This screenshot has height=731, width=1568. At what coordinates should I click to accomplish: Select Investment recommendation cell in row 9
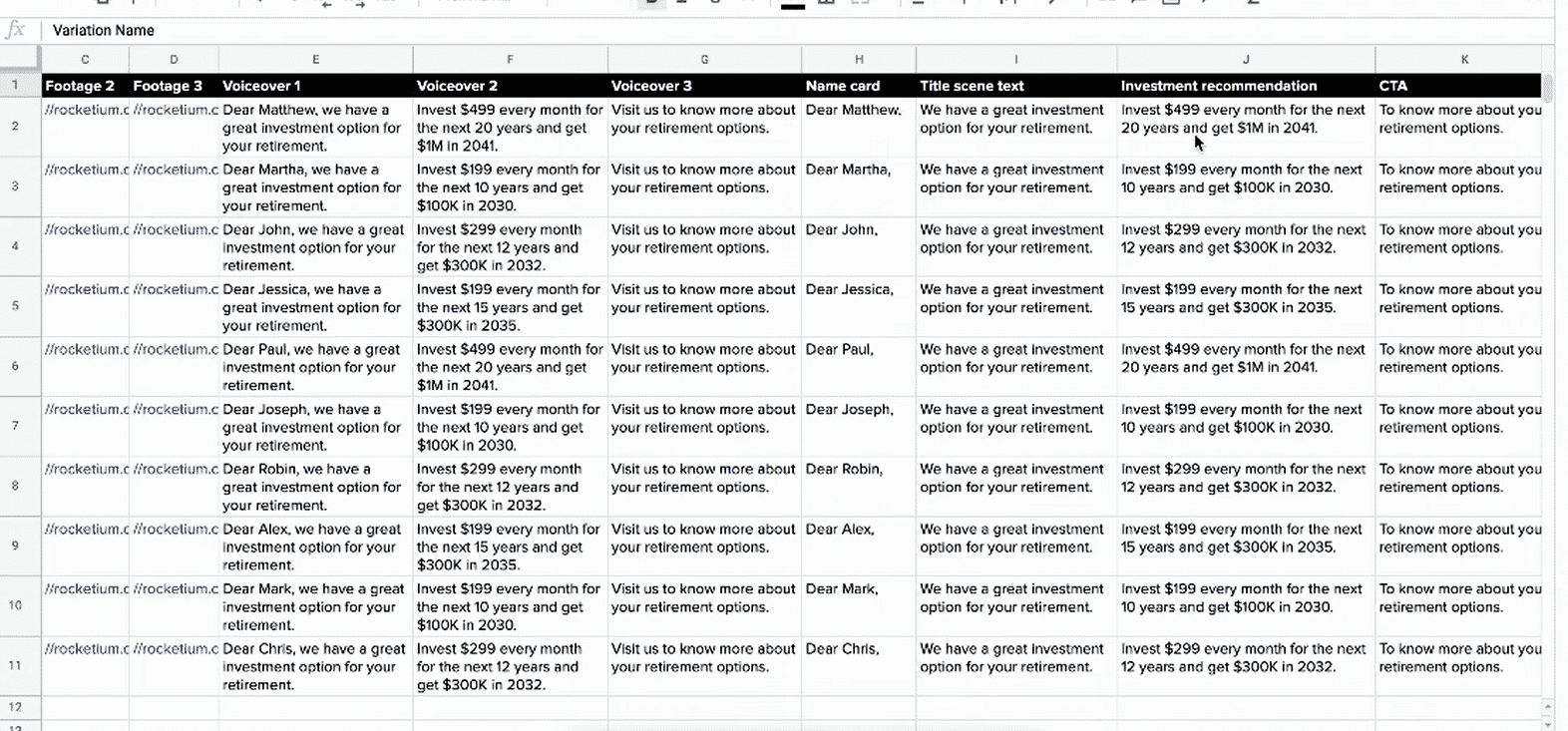click(x=1246, y=546)
